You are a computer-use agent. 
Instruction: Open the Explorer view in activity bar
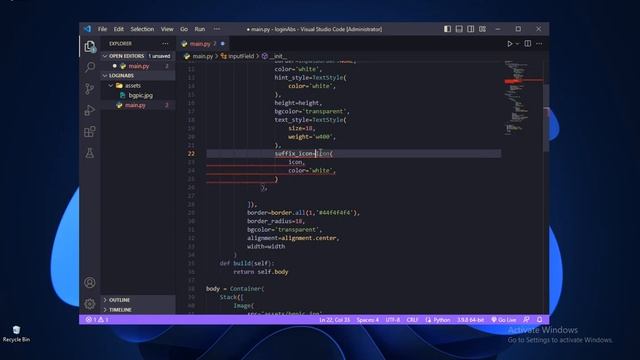[89, 47]
